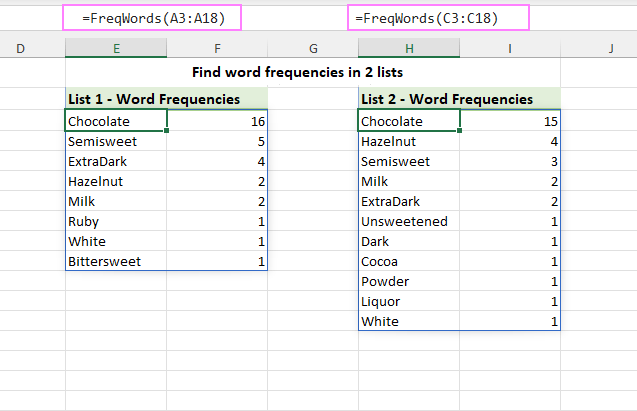Click the List 2 Chocolate cell
Viewport: 637px width, 411px height.
point(409,121)
